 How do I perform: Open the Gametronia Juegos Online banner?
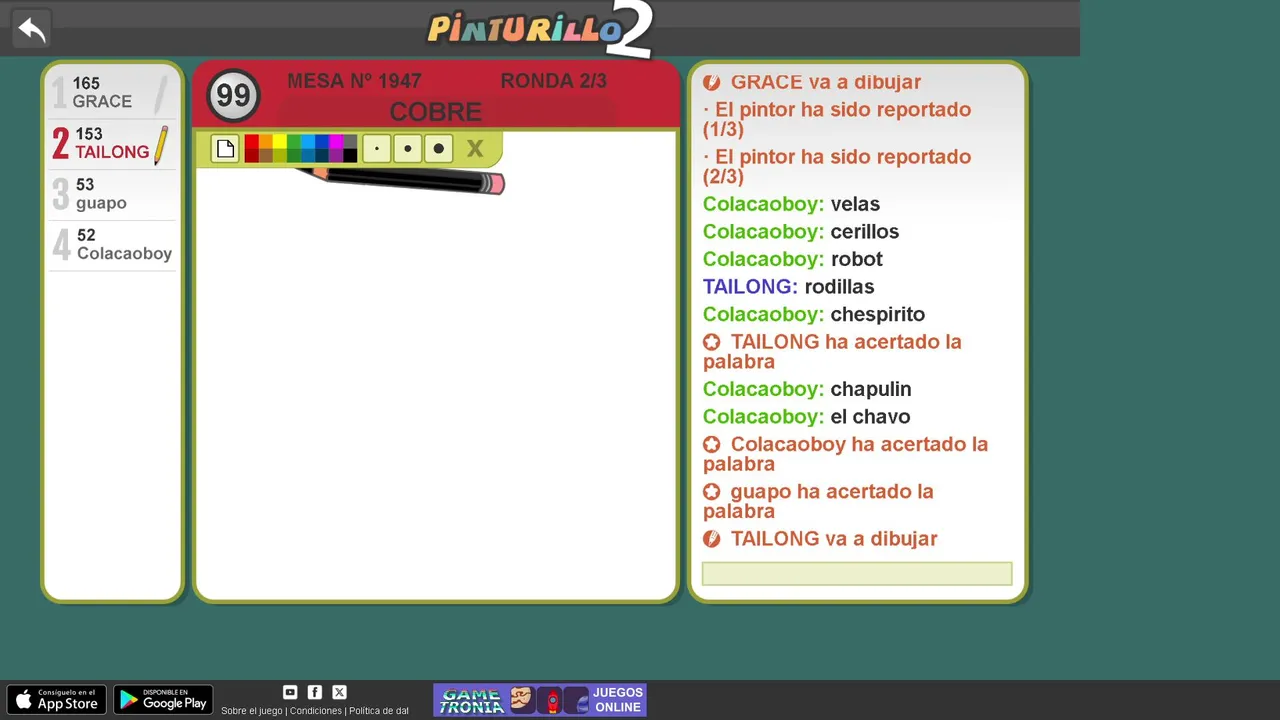click(x=540, y=700)
